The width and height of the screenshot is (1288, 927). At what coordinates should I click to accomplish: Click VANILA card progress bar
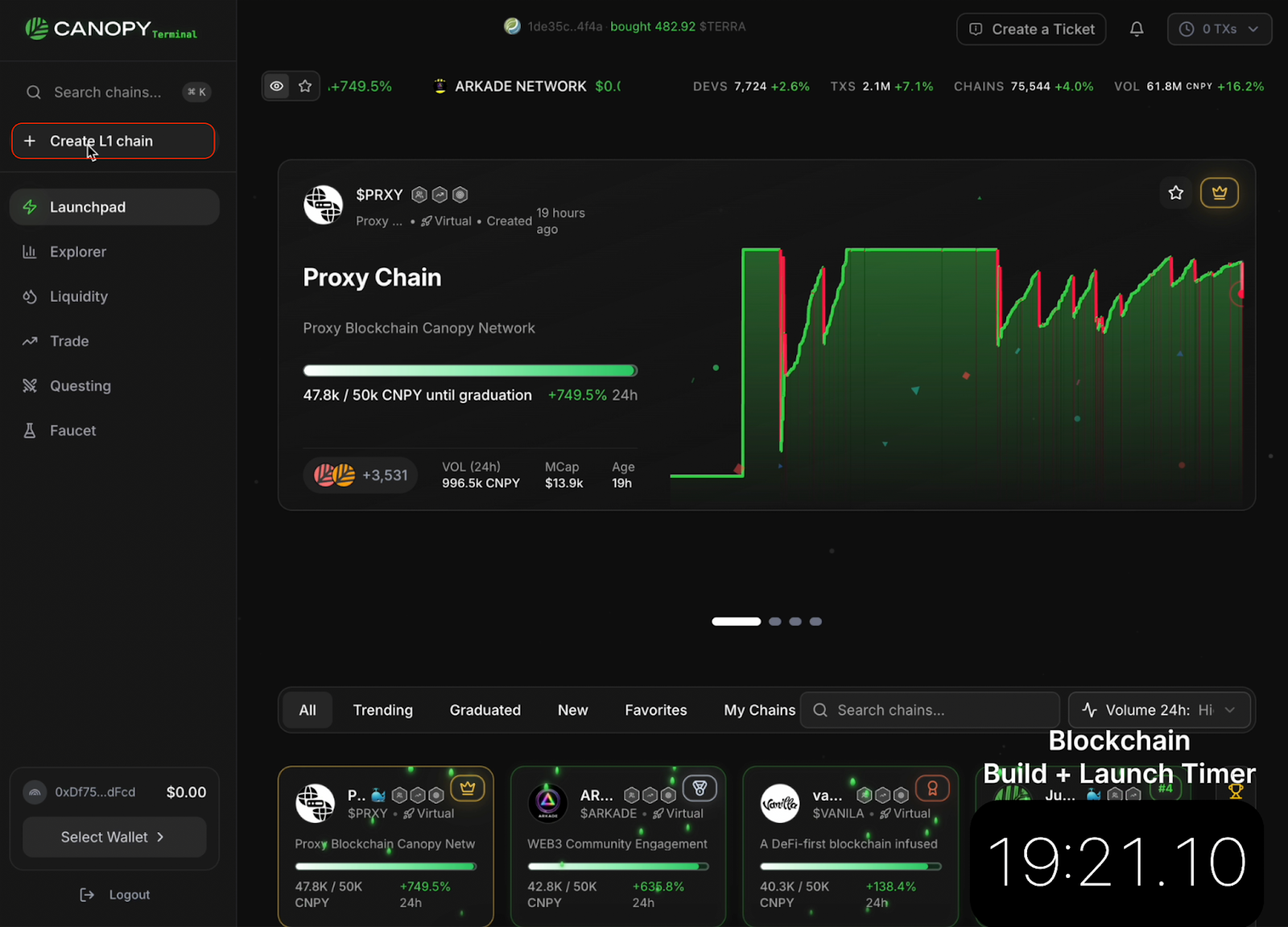pyautogui.click(x=851, y=867)
